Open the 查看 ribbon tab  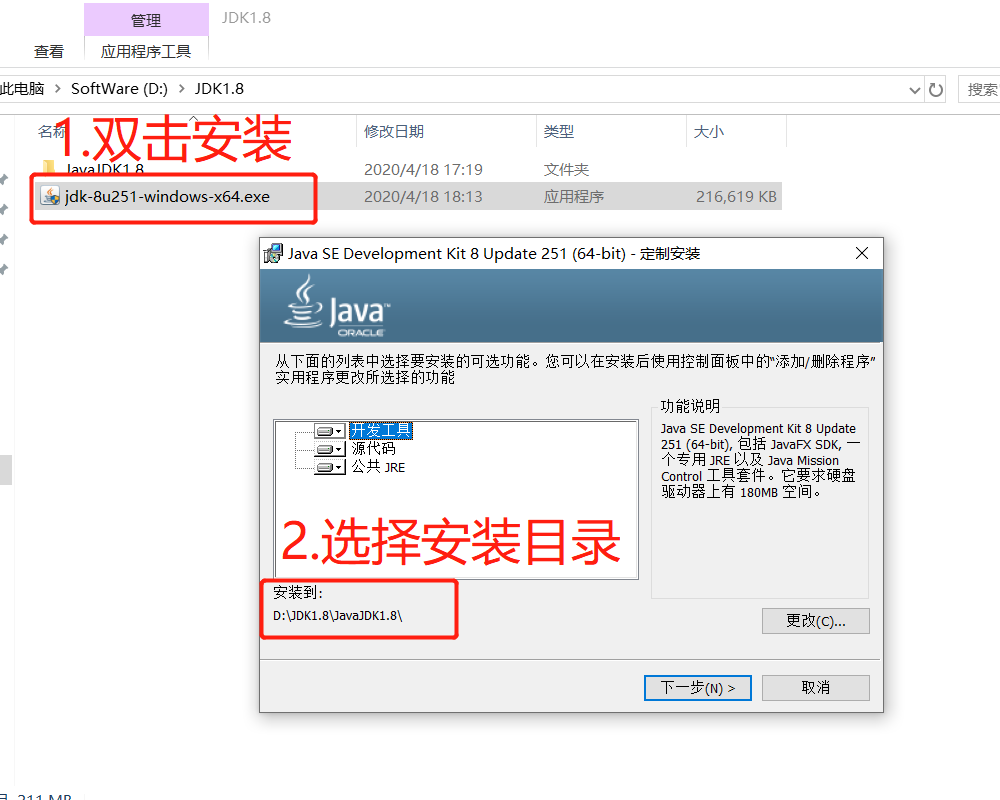tap(49, 51)
